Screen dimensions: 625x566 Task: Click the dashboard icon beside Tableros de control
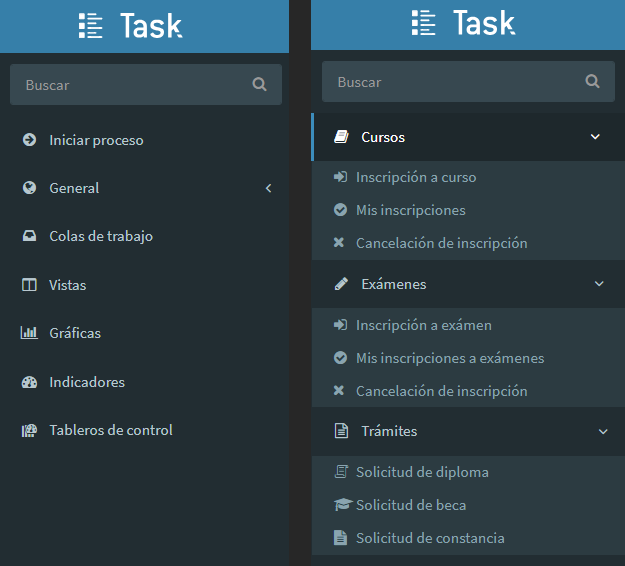[29, 430]
